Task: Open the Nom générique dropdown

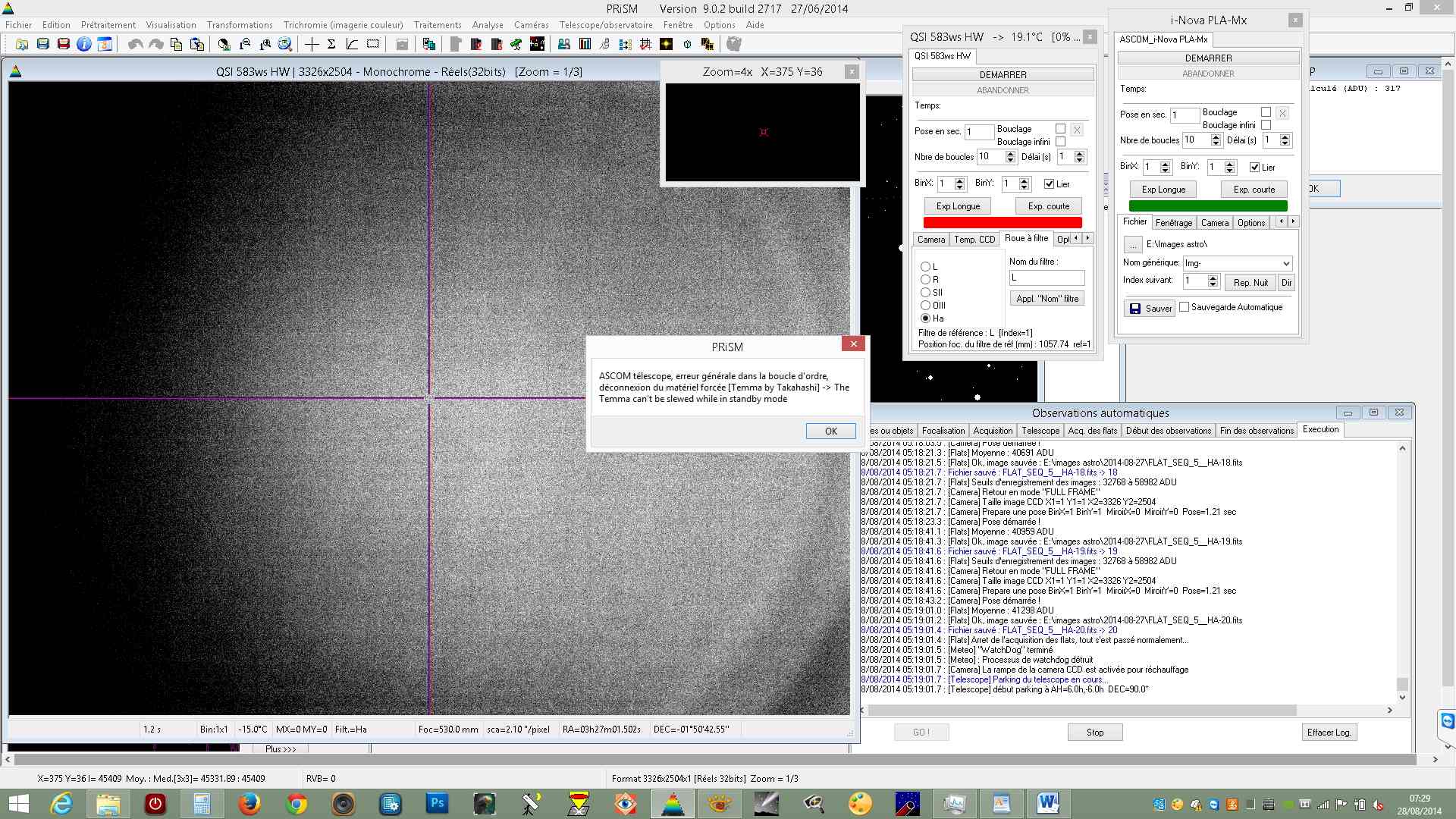Action: [x=1285, y=263]
